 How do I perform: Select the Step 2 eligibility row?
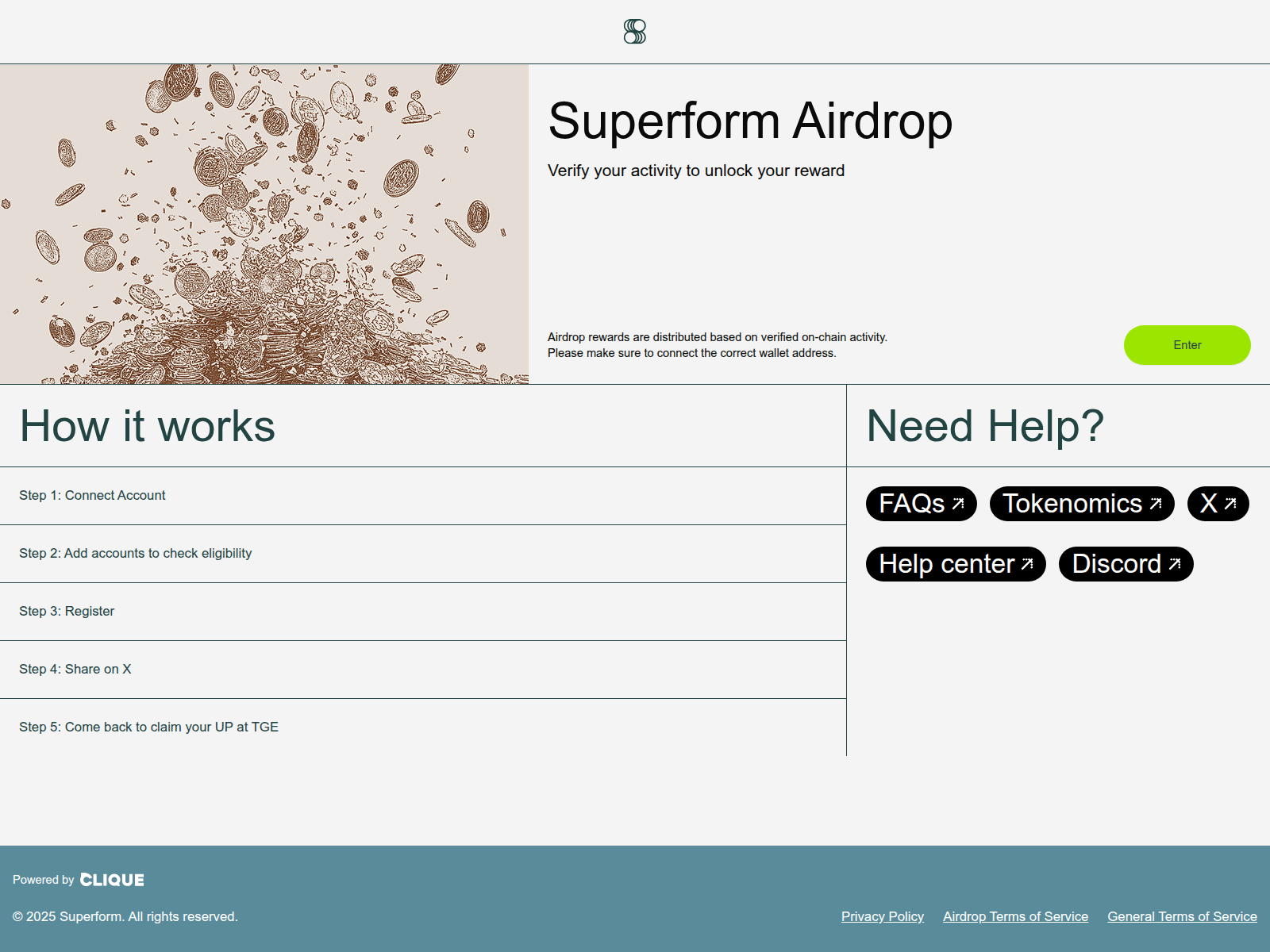423,553
